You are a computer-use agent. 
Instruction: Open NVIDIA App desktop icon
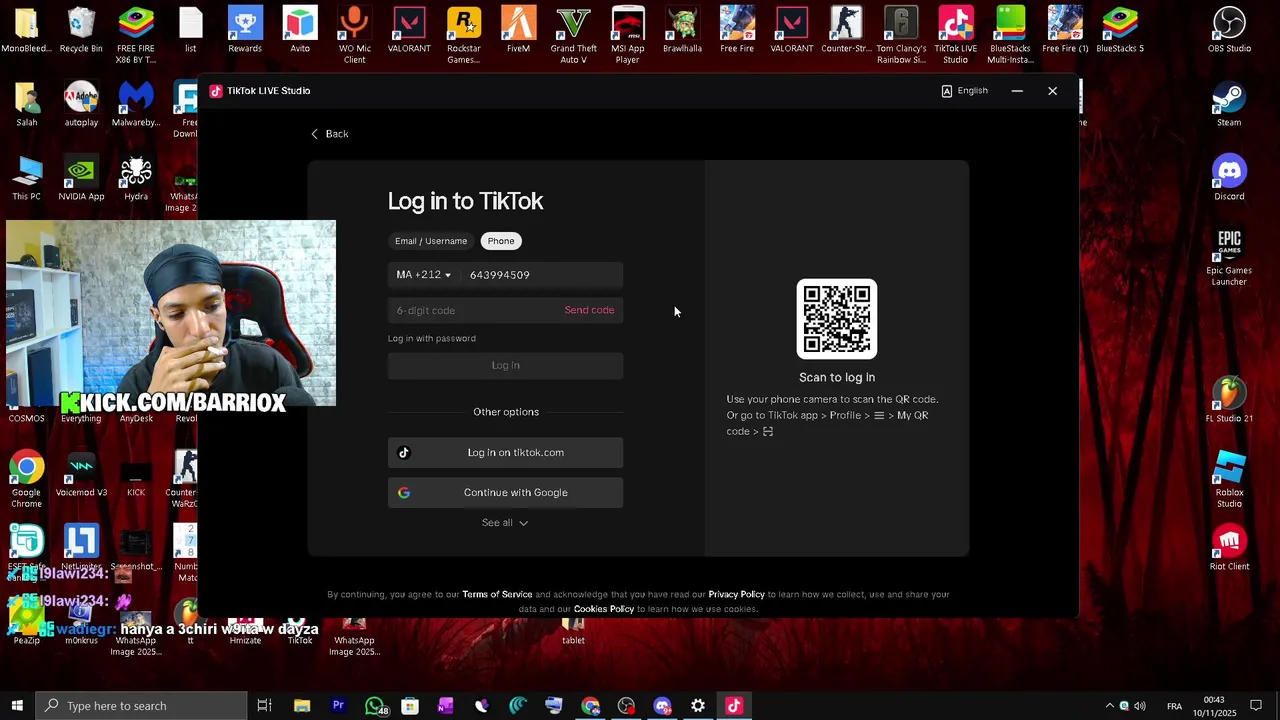pos(81,178)
